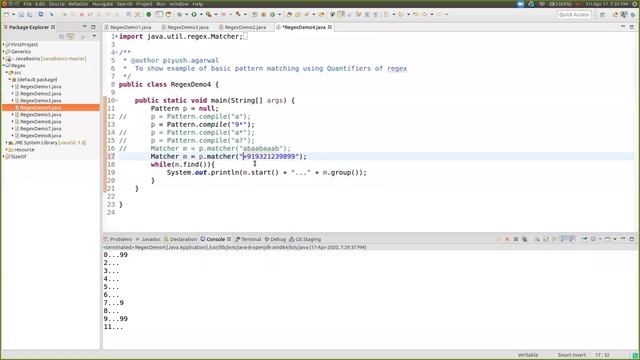
Task: Maximize the Console panel
Action: [631, 239]
